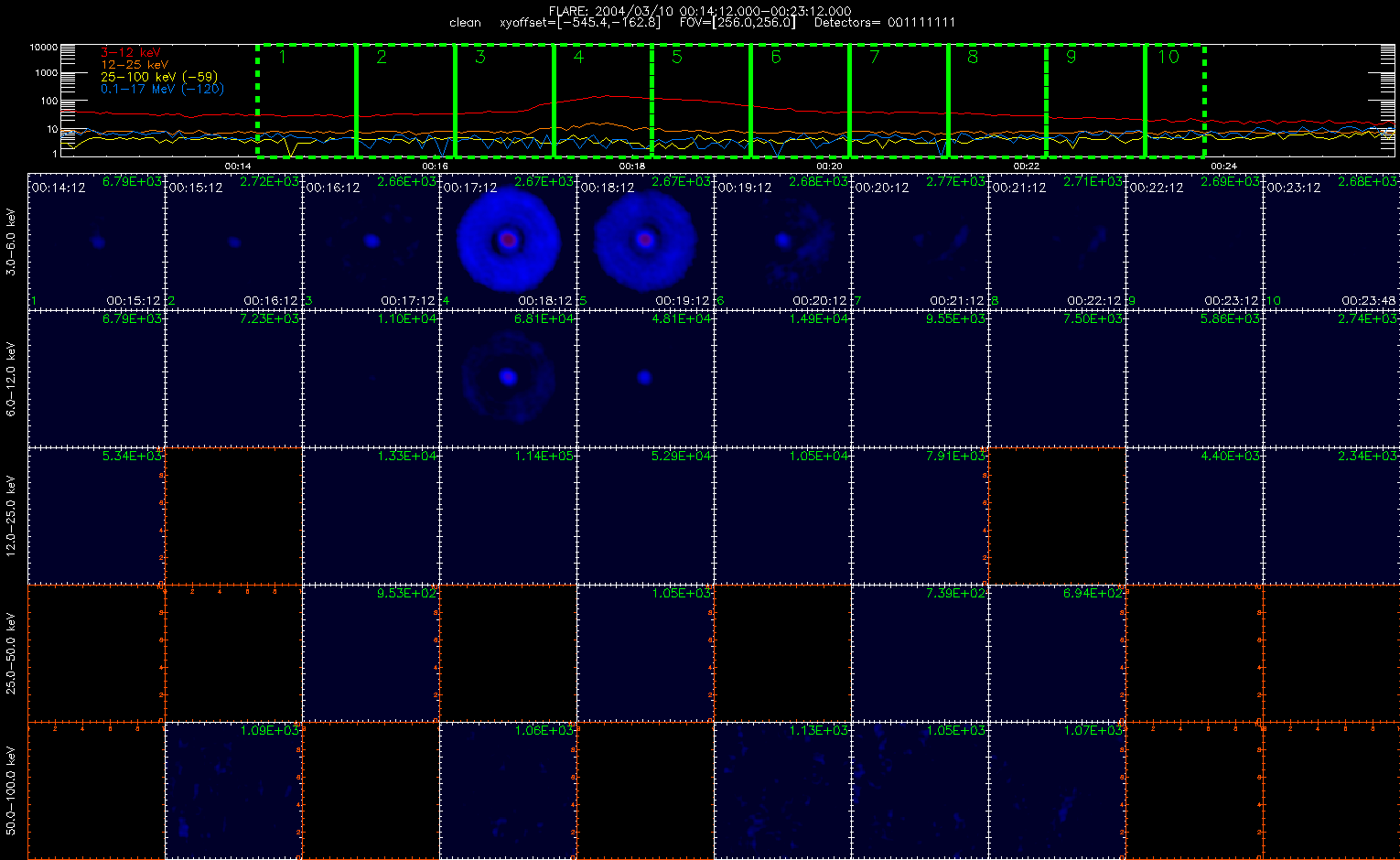Click the FLARE date and time title text
Viewport: 1400px width, 860px height.
click(x=699, y=11)
